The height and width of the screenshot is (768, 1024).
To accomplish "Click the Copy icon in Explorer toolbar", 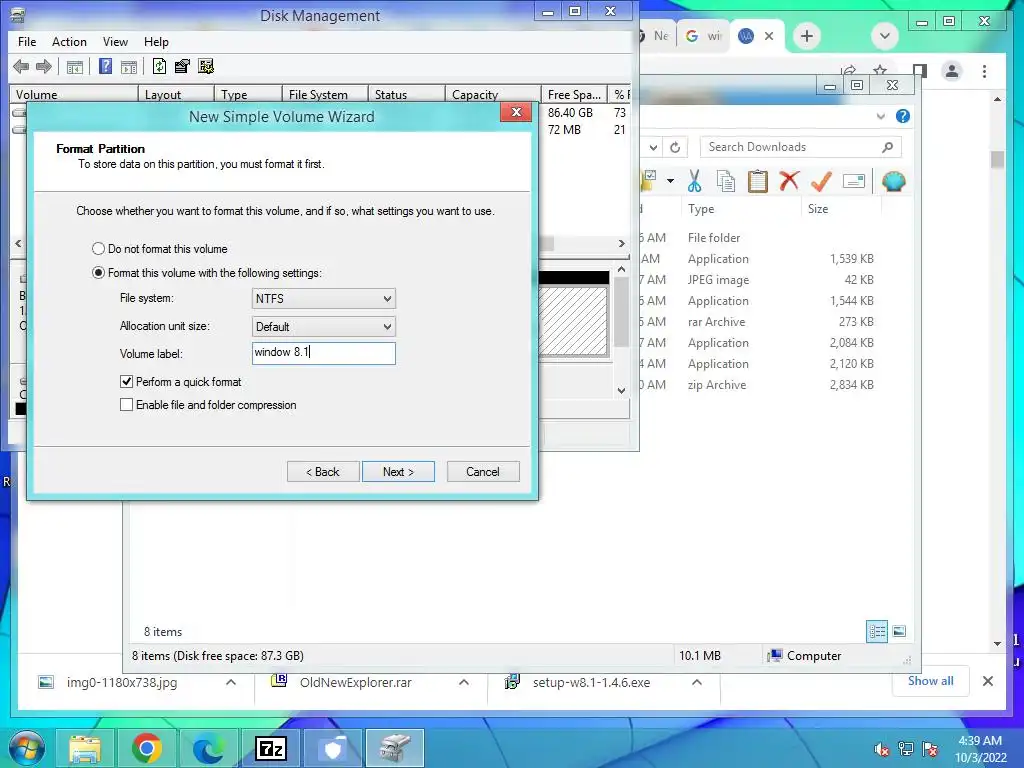I will tap(726, 182).
